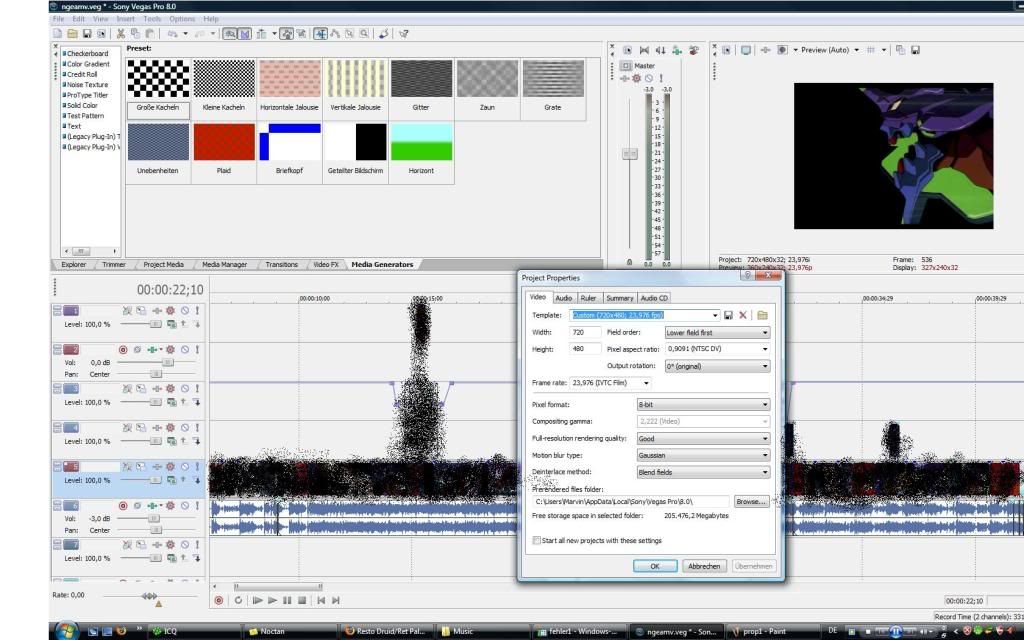This screenshot has width=1024, height=640.
Task: Click the What's This help toolbar icon
Action: coord(404,34)
